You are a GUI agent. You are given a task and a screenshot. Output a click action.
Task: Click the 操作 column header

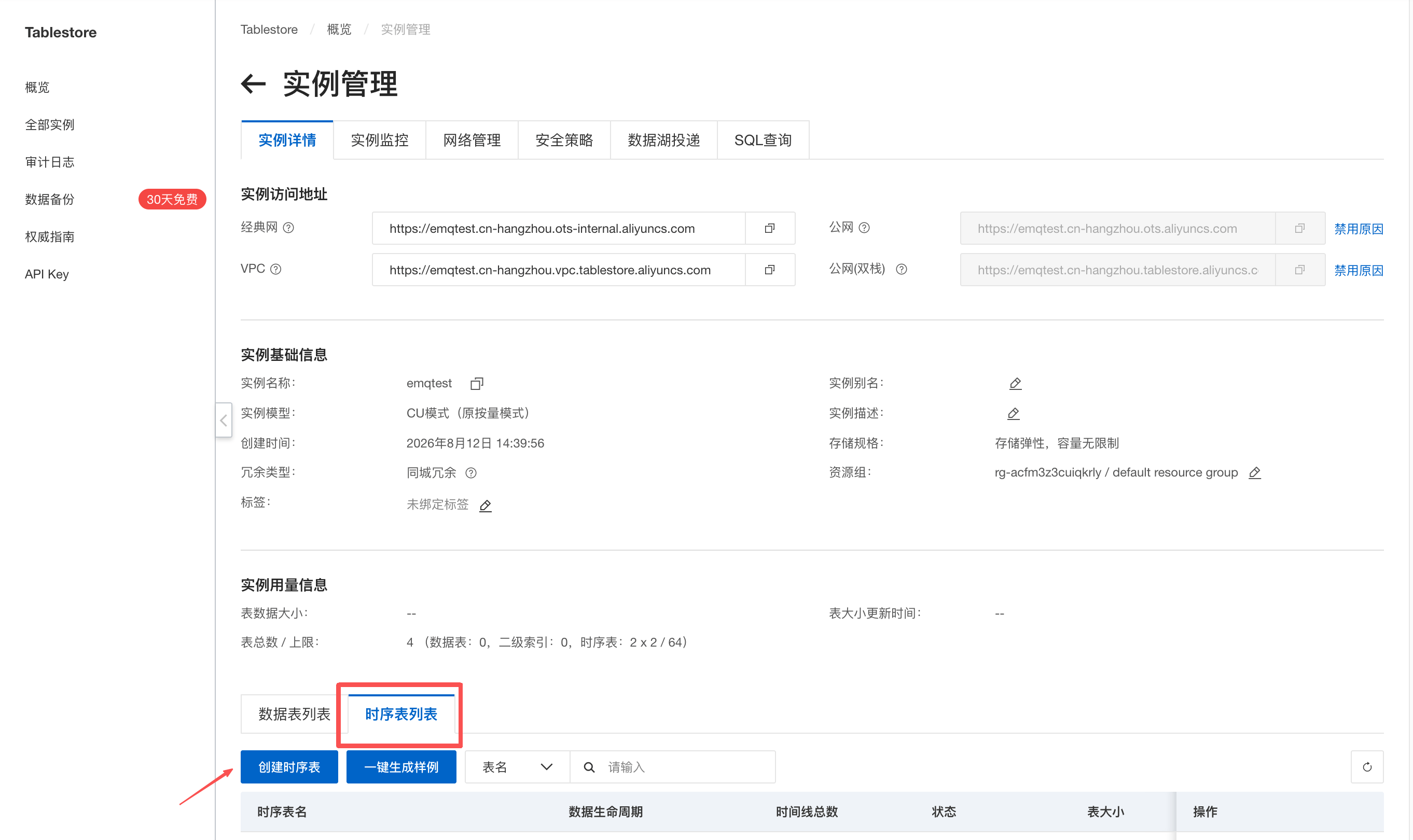click(1204, 811)
